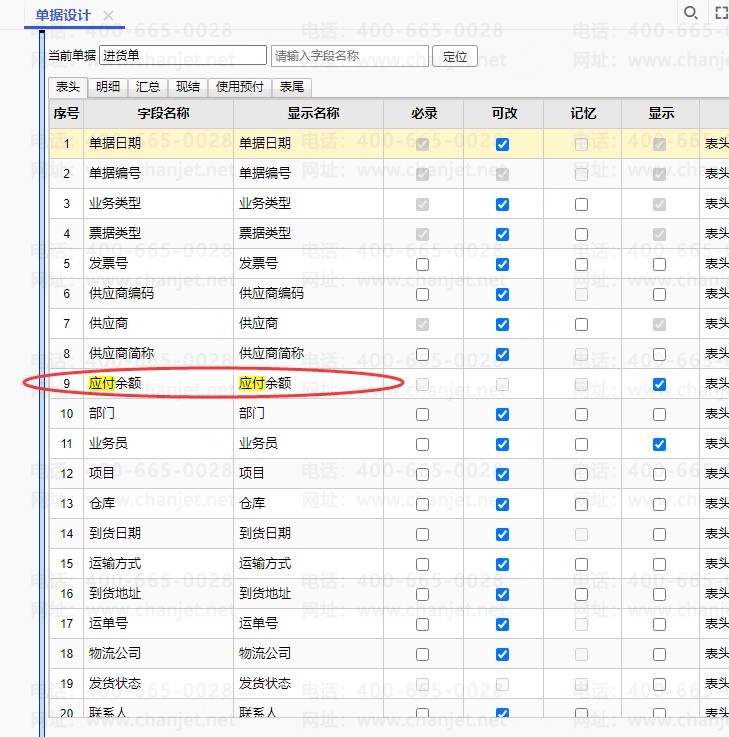Click the 记忆 column header

(x=582, y=113)
